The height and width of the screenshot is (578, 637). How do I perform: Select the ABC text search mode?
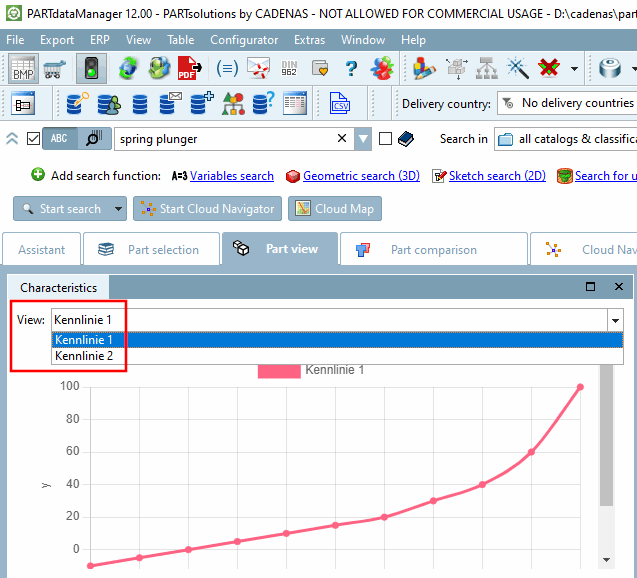(x=59, y=139)
